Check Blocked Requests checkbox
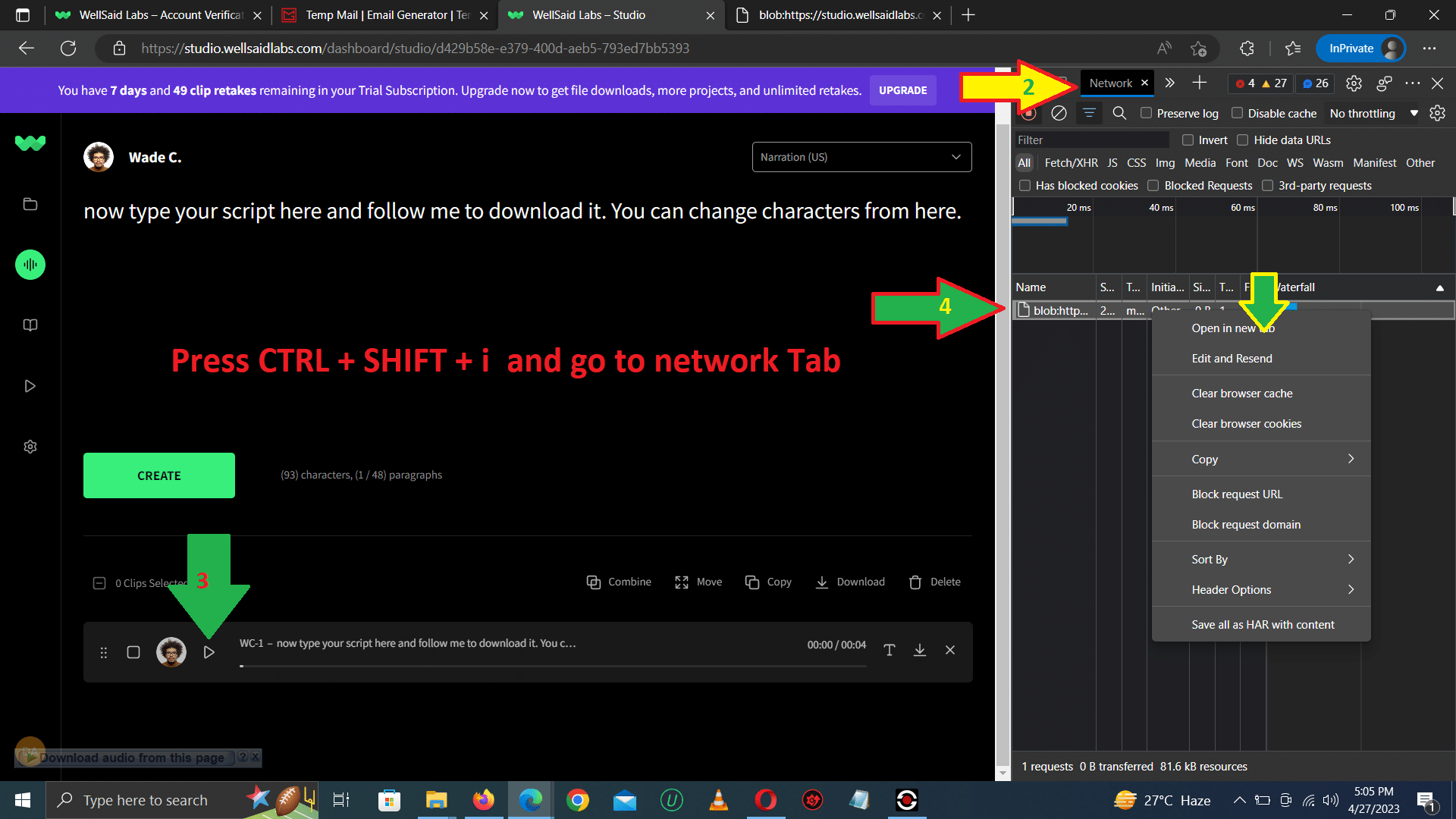The height and width of the screenshot is (819, 1456). tap(1153, 186)
